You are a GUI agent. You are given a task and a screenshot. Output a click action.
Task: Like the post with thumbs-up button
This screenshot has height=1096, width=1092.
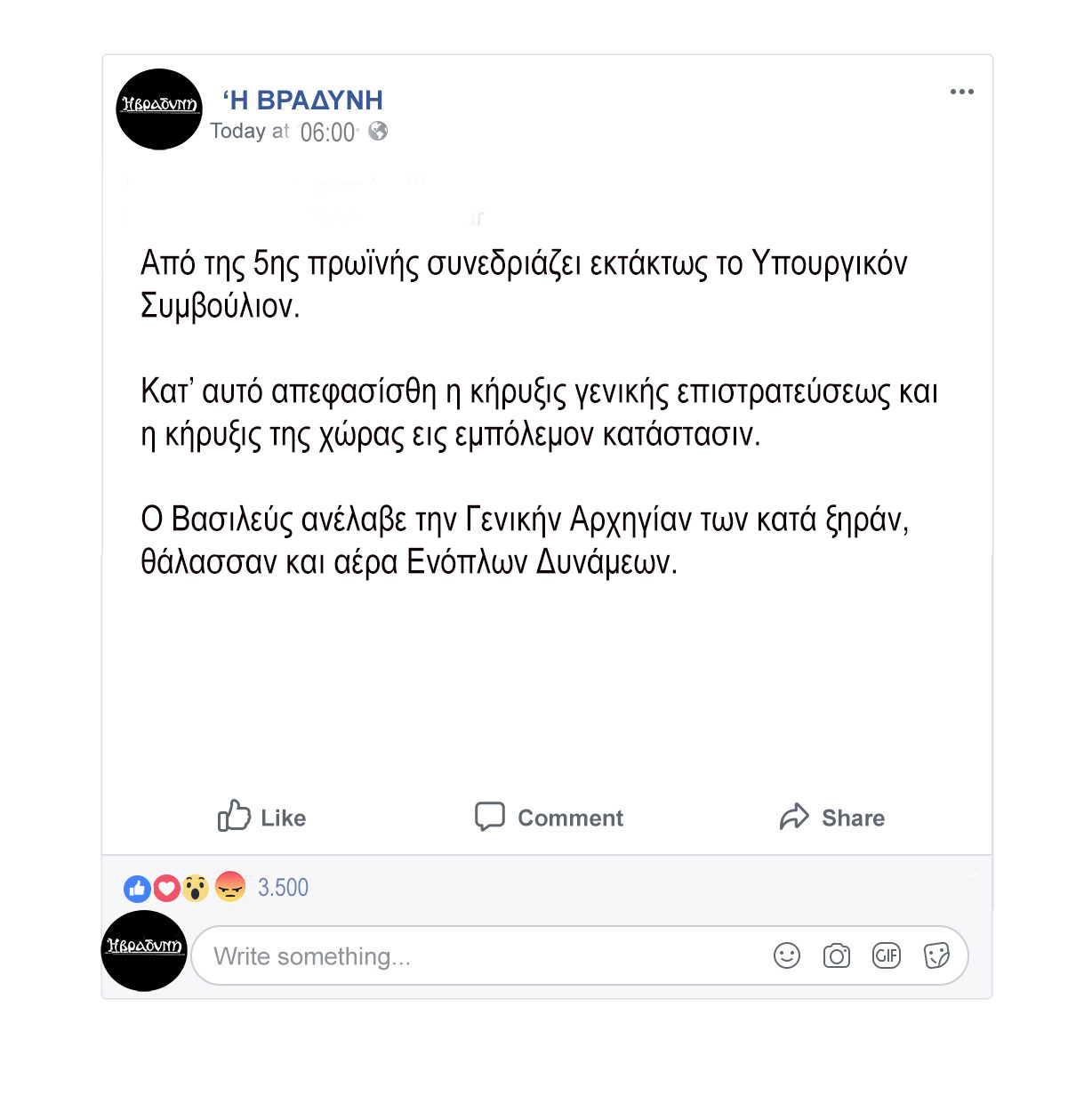coord(261,817)
